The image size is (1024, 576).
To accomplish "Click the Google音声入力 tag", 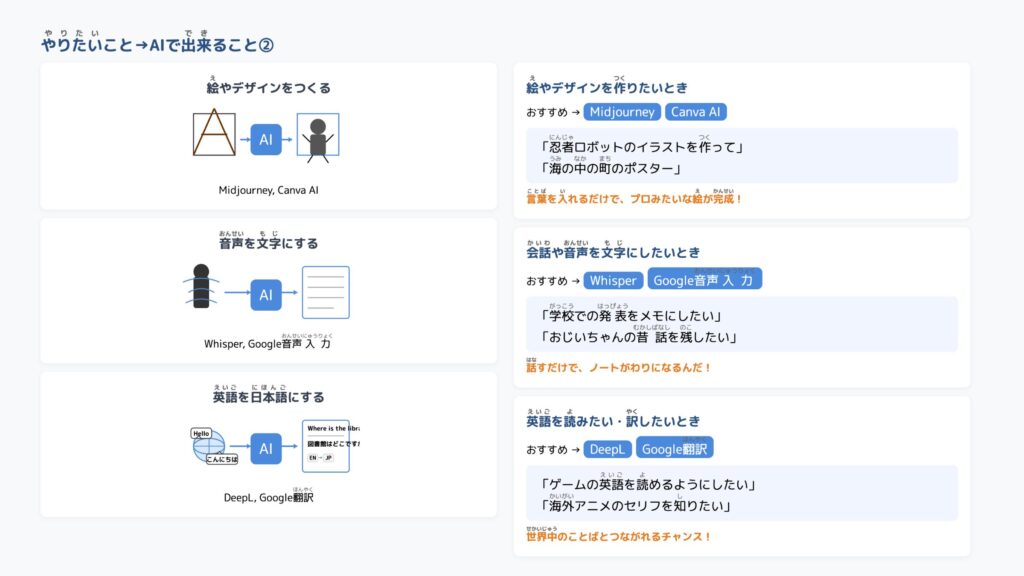I will 704,279.
